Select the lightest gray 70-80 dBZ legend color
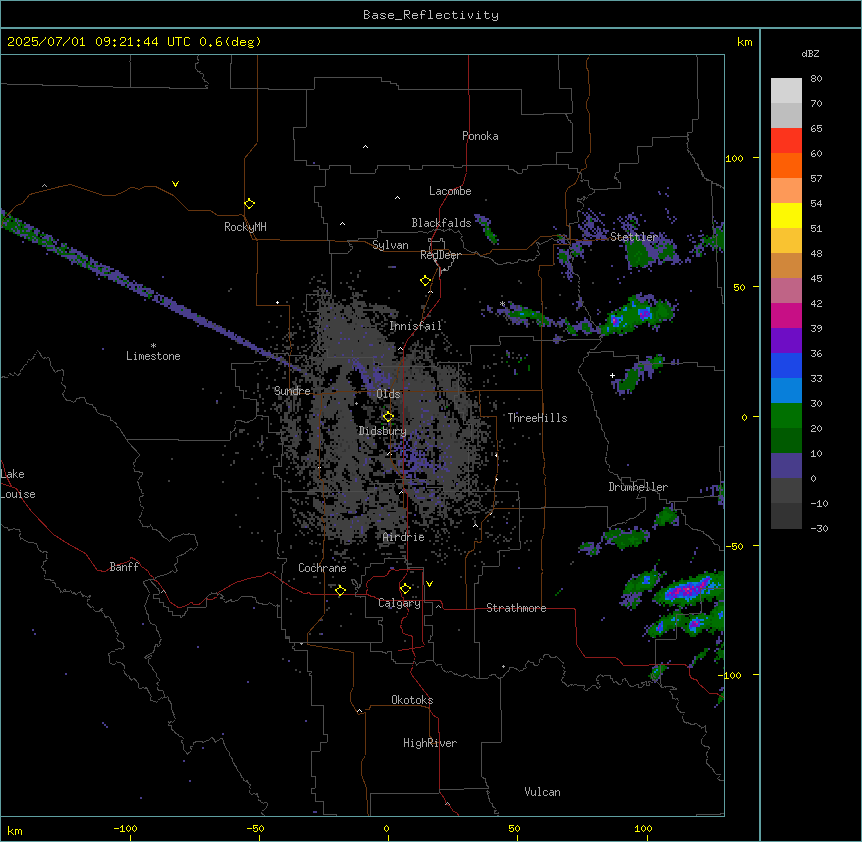The height and width of the screenshot is (842, 862). [786, 91]
